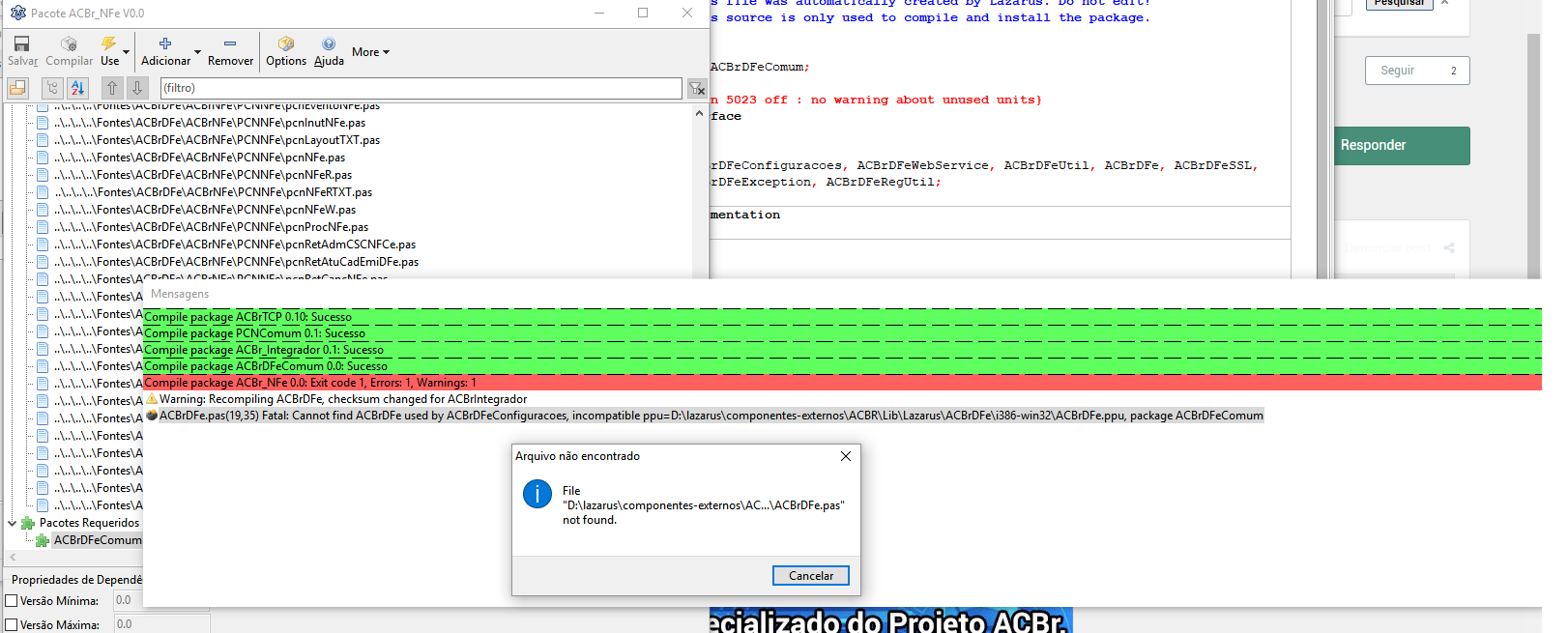Click Cancelar in the Arquivo não encontrado dialog

click(811, 576)
